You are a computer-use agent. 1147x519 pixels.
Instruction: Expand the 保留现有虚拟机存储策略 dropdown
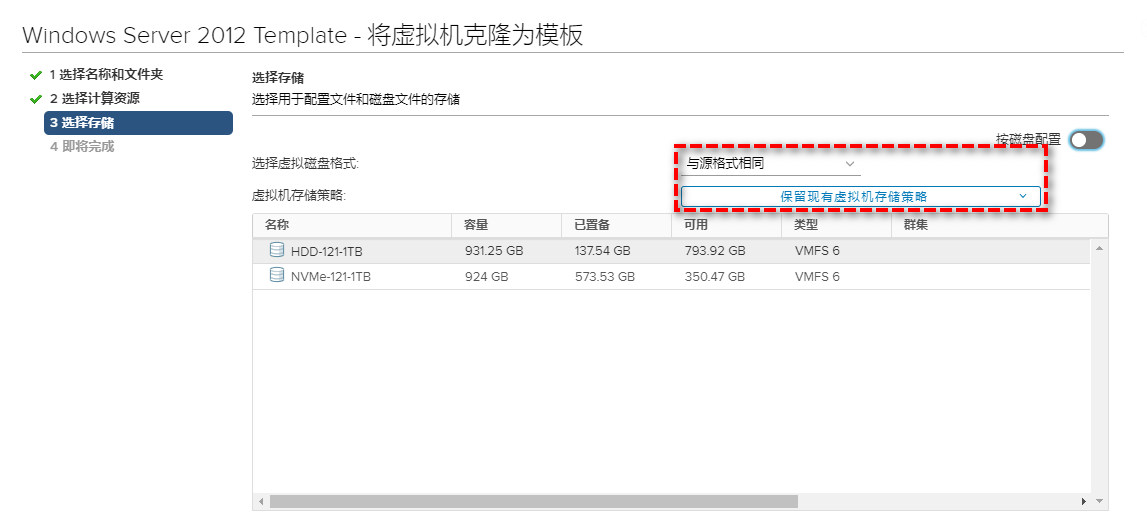861,197
